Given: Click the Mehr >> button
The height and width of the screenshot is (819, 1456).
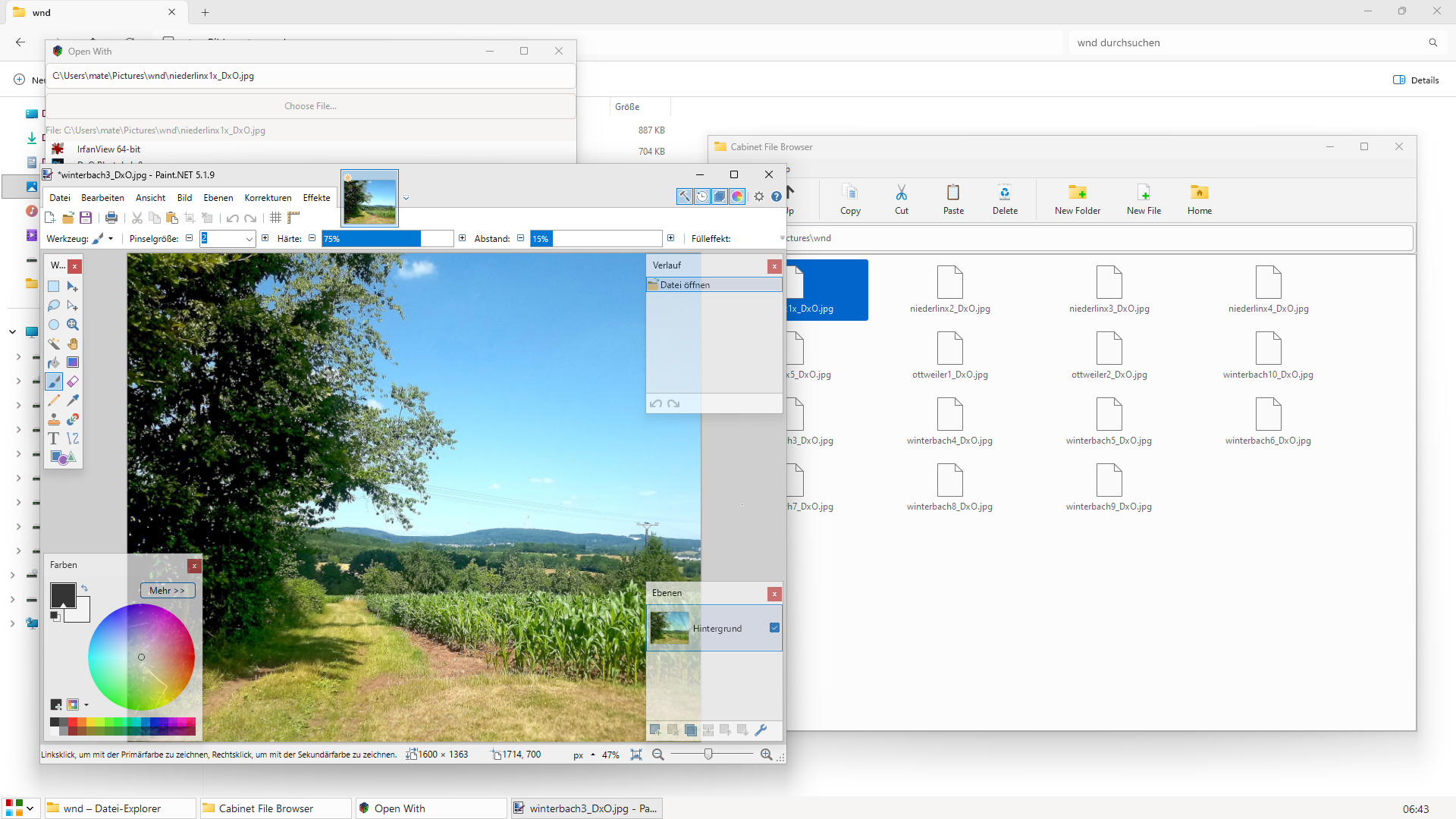Looking at the screenshot, I should coord(167,591).
